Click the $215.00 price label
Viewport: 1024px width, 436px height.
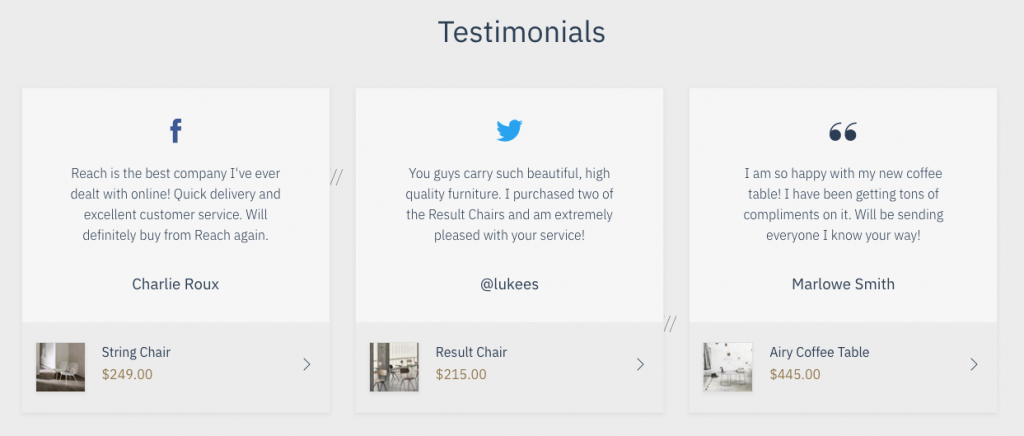(461, 375)
